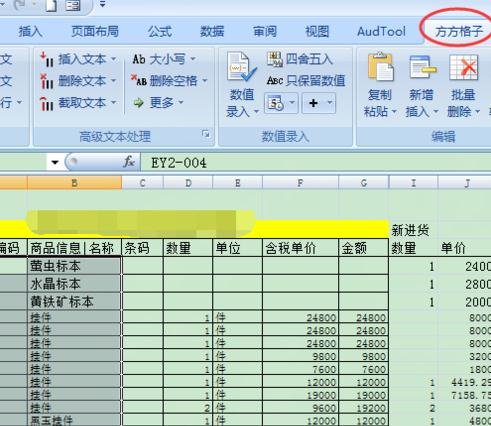Open the AudTool tab
The width and height of the screenshot is (491, 426).
point(381,32)
